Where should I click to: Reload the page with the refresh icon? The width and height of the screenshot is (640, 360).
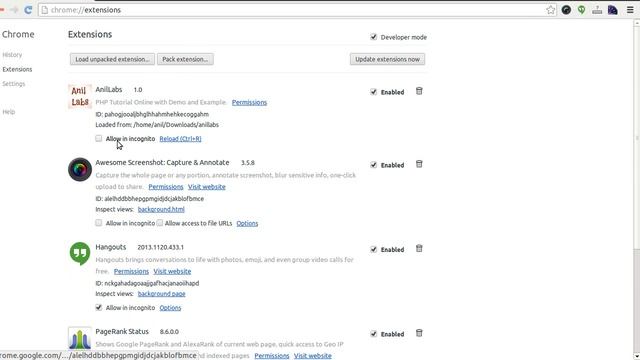coord(28,10)
